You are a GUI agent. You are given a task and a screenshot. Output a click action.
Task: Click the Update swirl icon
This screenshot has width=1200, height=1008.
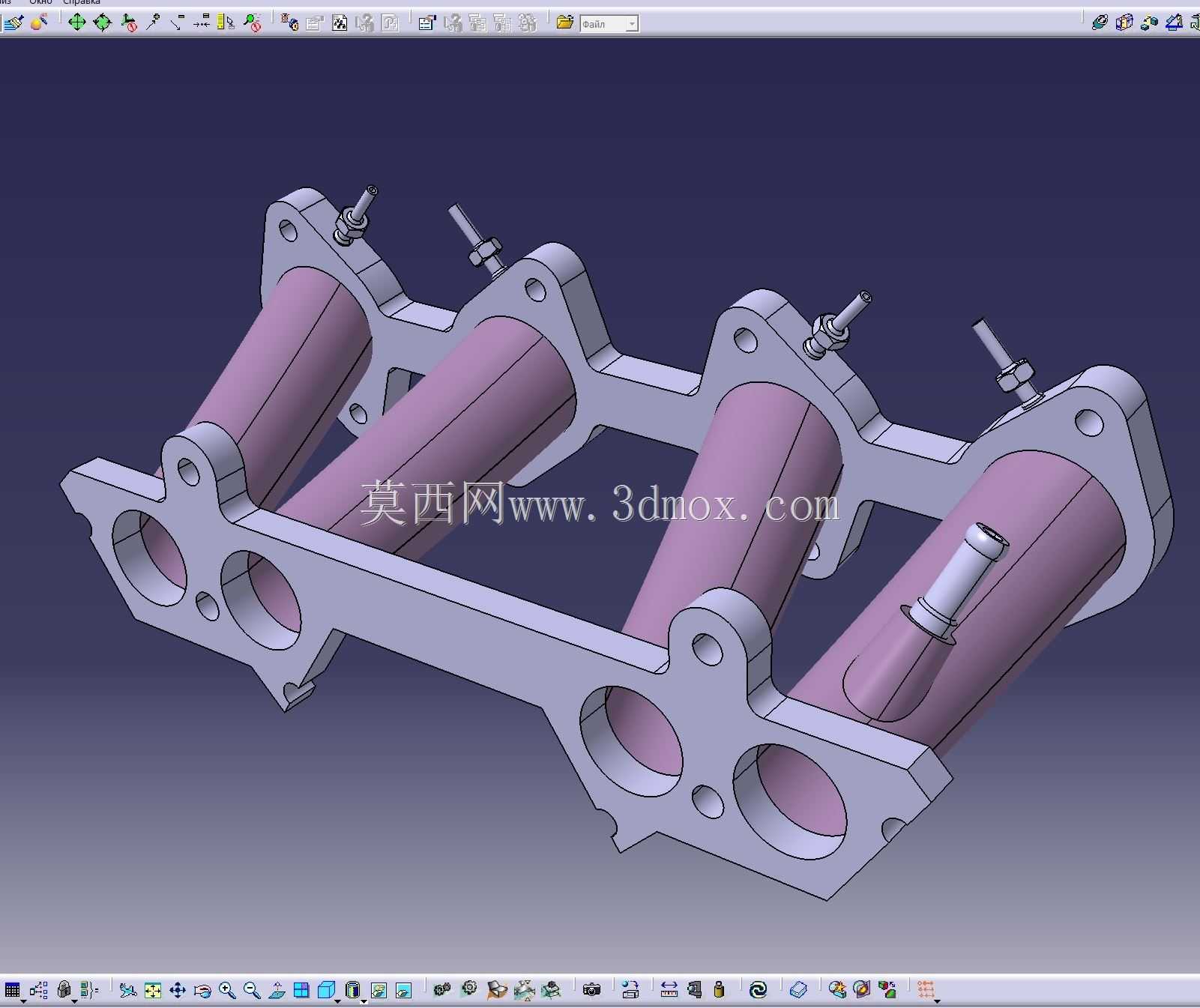(758, 990)
